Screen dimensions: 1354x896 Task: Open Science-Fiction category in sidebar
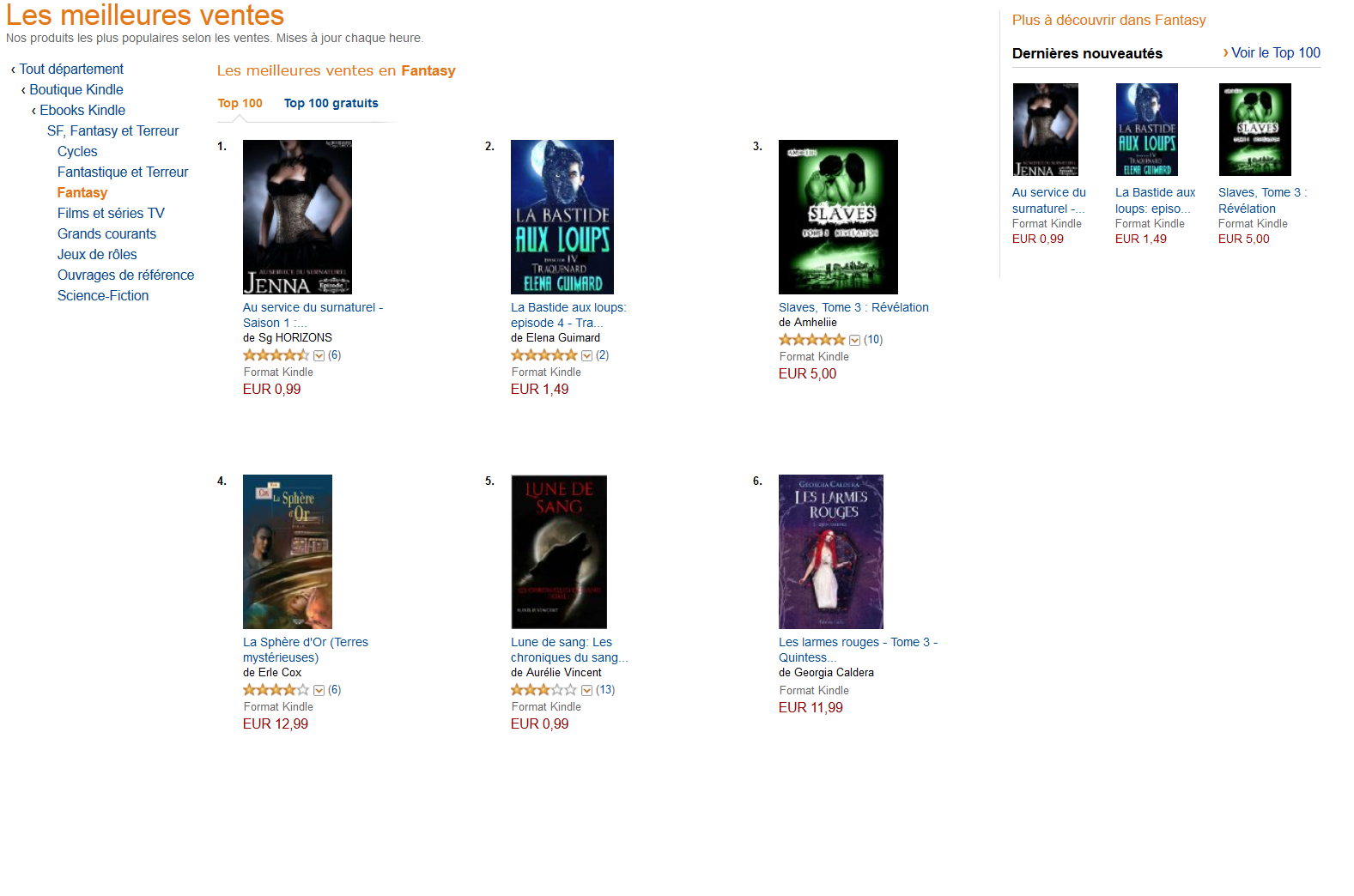[x=103, y=295]
